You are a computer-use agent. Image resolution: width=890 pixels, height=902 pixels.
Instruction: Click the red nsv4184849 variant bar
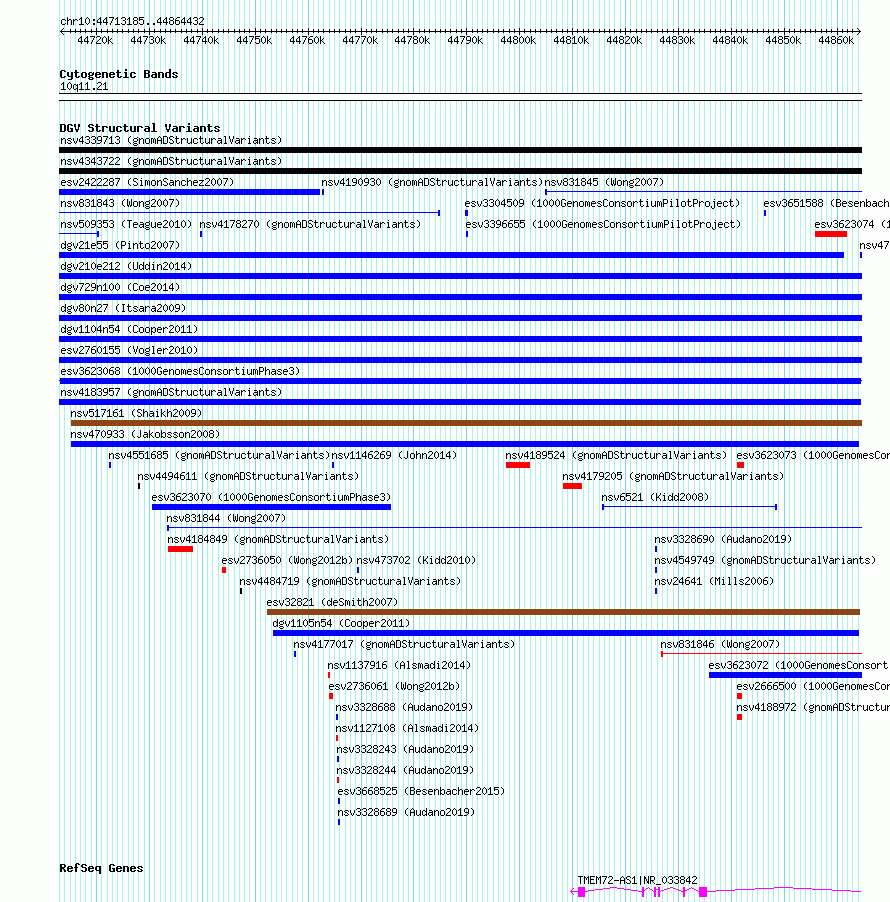pos(180,549)
